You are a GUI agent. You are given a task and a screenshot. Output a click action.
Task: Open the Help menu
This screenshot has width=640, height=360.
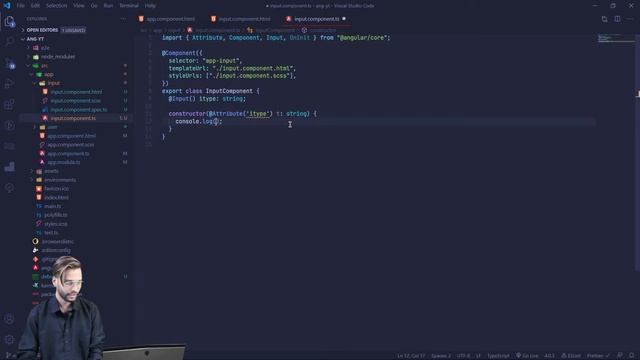[150, 6]
